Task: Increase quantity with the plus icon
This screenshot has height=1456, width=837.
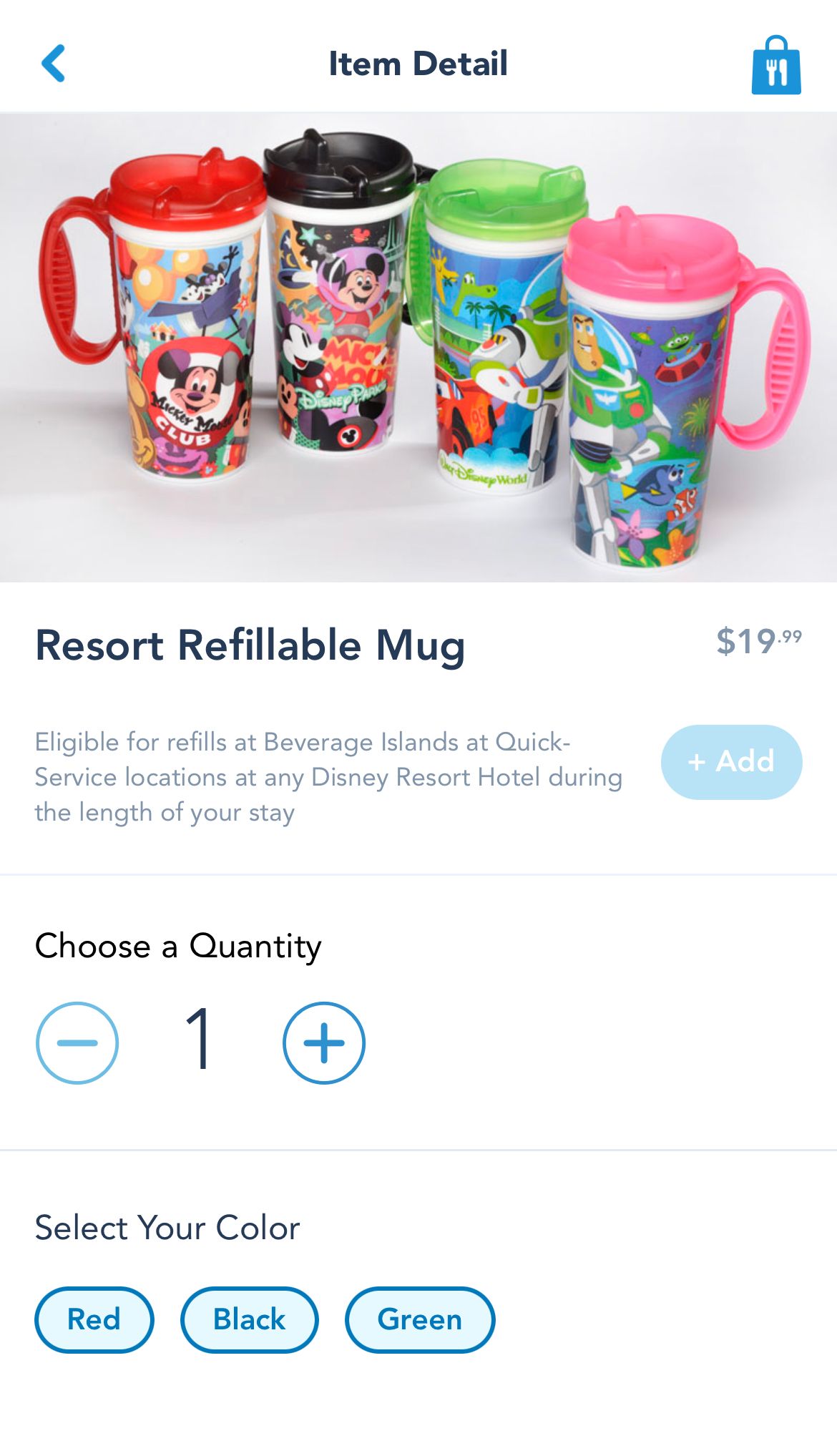Action: coord(324,1043)
